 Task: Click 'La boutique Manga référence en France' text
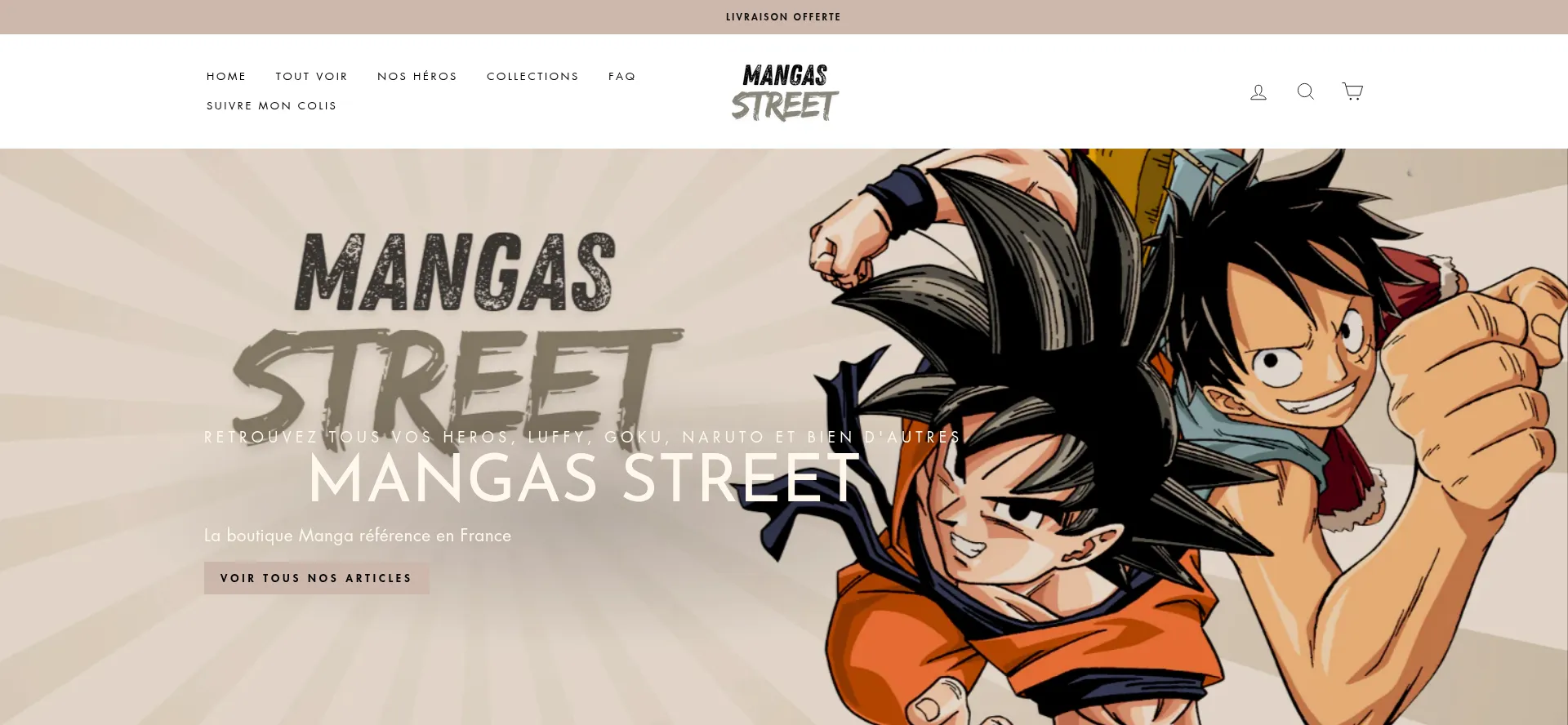point(358,536)
